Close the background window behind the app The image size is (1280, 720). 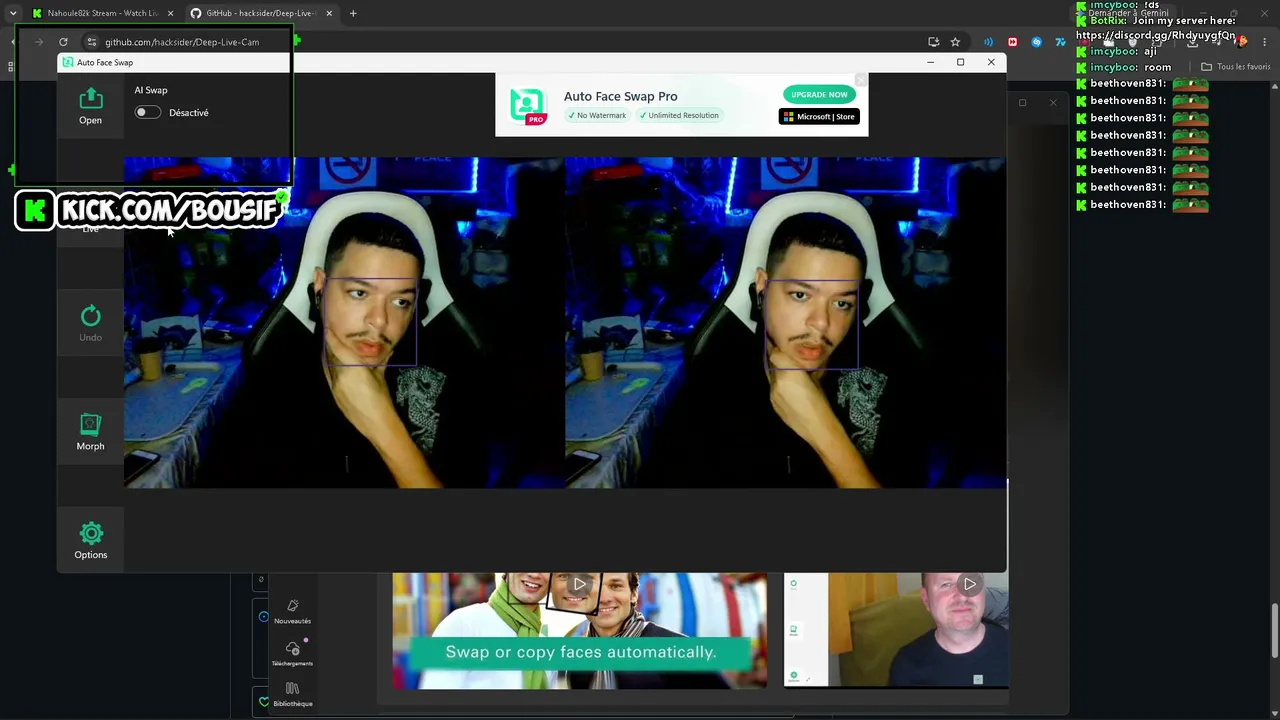point(1052,102)
